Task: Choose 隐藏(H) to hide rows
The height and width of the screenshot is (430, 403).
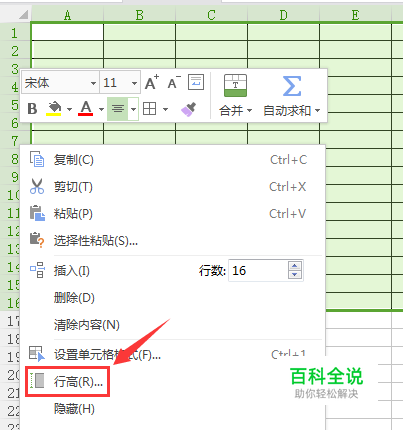Action: (x=173, y=409)
